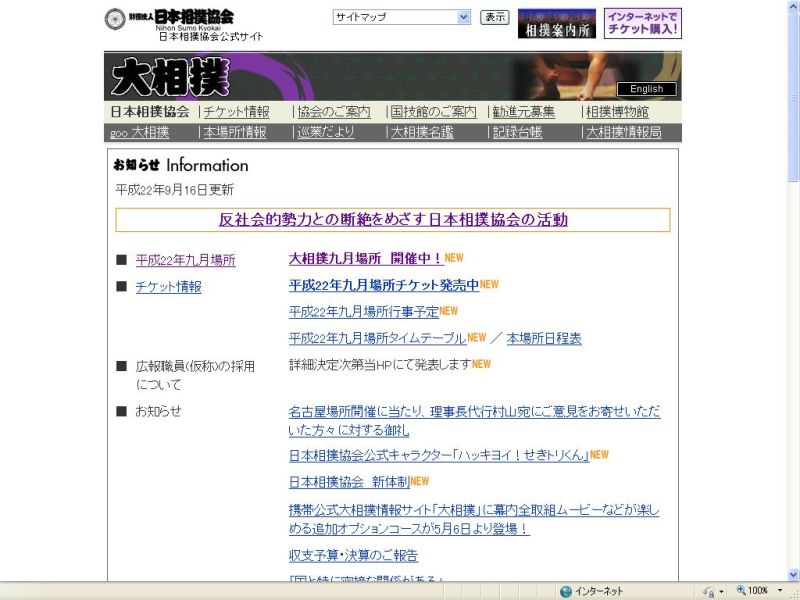Screen dimensions: 800x600
Task: Open the 名古屋場所開催に当たり thank-you notice link
Action: 474,421
